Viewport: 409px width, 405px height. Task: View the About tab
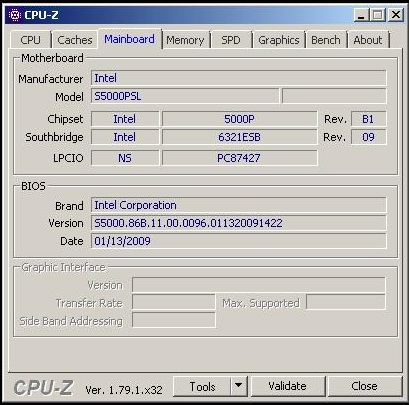368,40
